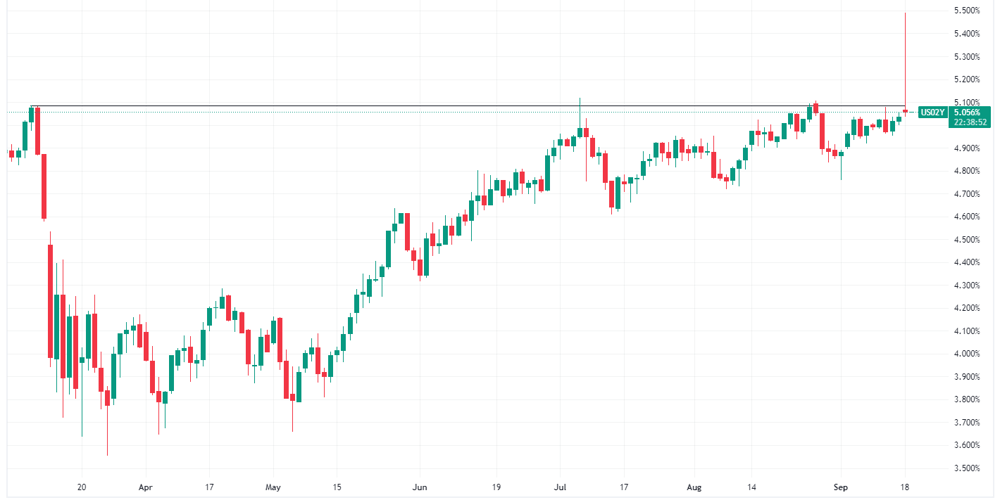The width and height of the screenshot is (1000, 500).
Task: Click the 3.600% price axis label
Action: pyautogui.click(x=967, y=445)
